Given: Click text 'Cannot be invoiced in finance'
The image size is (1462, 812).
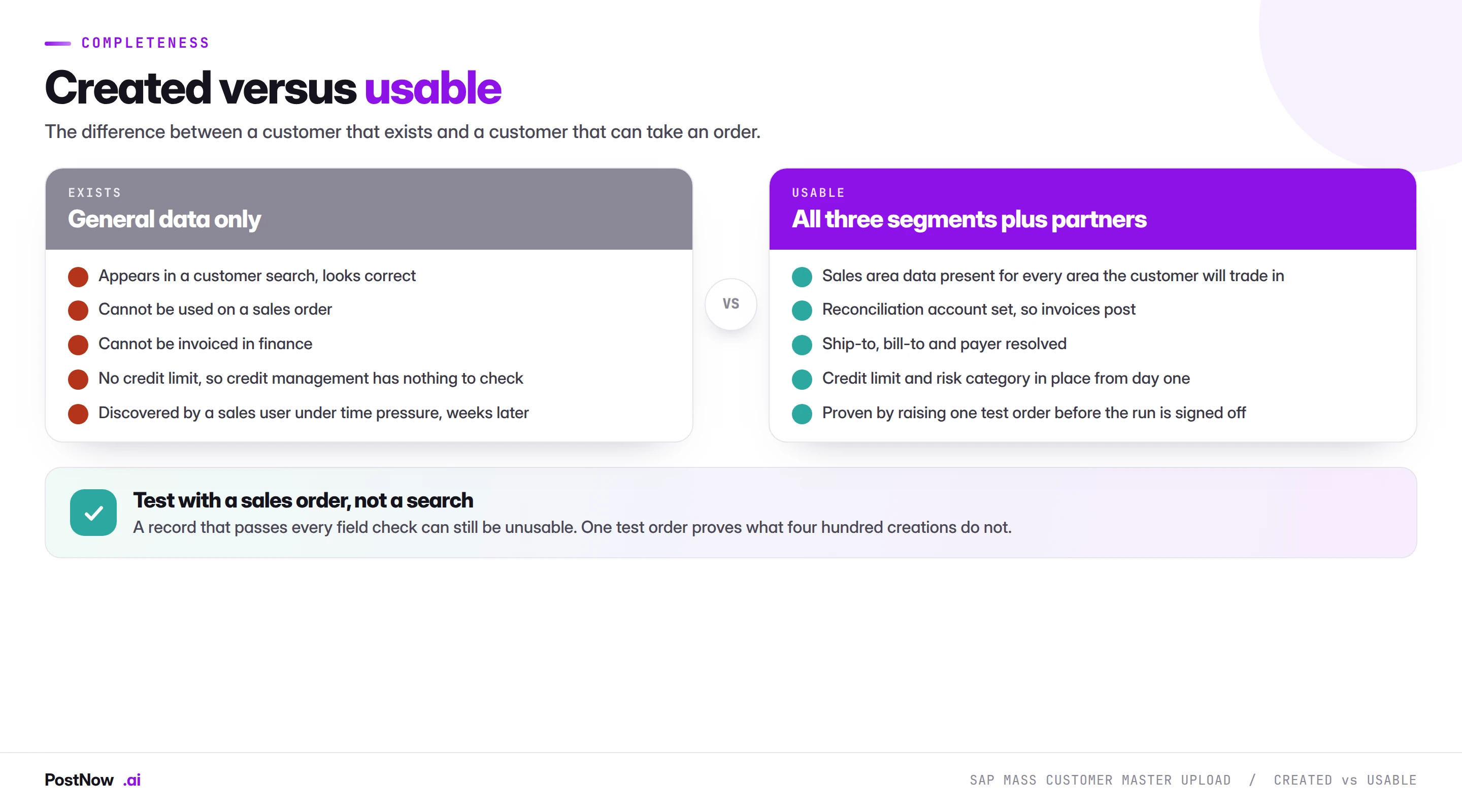Looking at the screenshot, I should pos(206,344).
